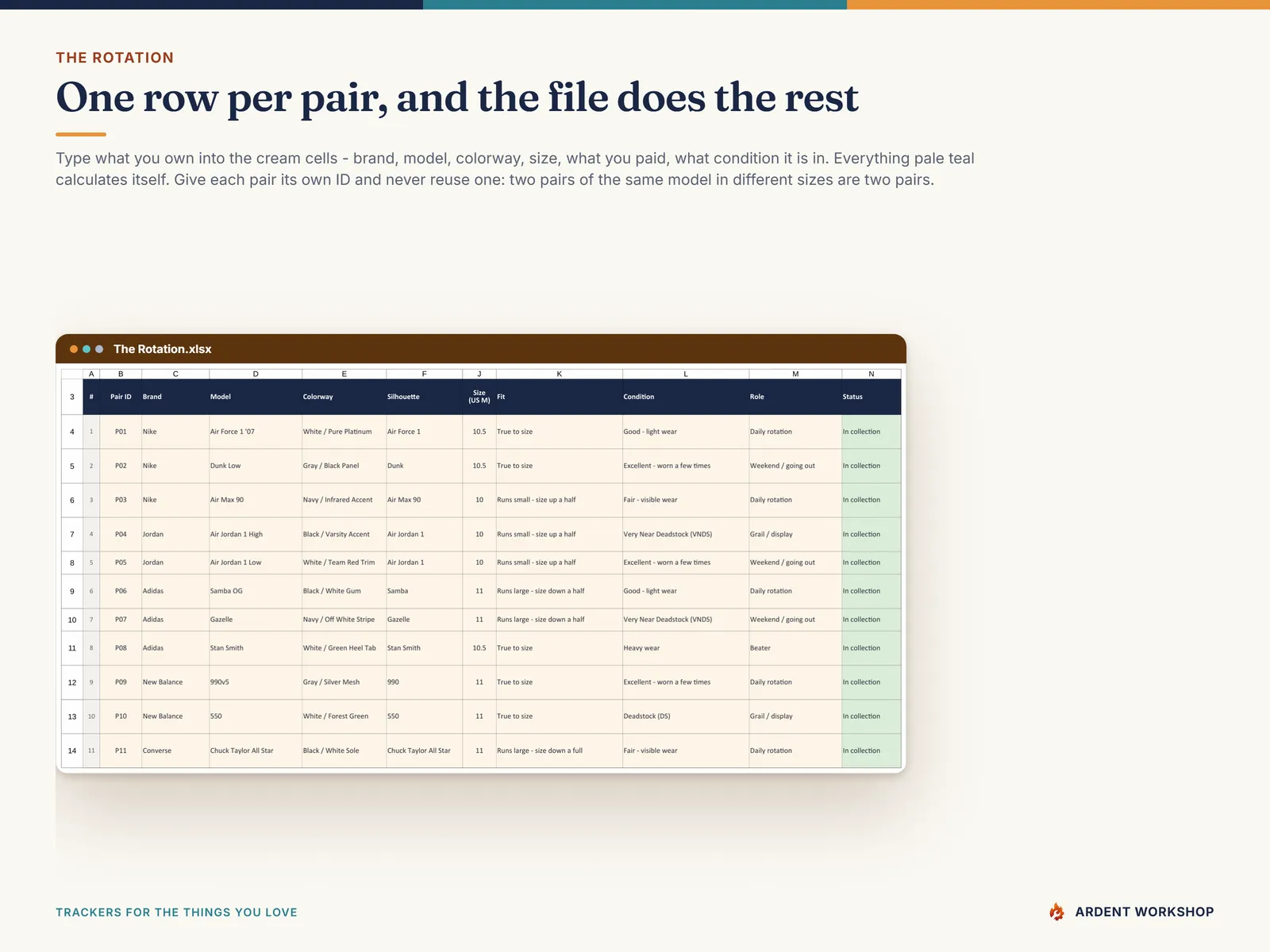Click the 'Deadstock (DS)' condition cell

686,716
